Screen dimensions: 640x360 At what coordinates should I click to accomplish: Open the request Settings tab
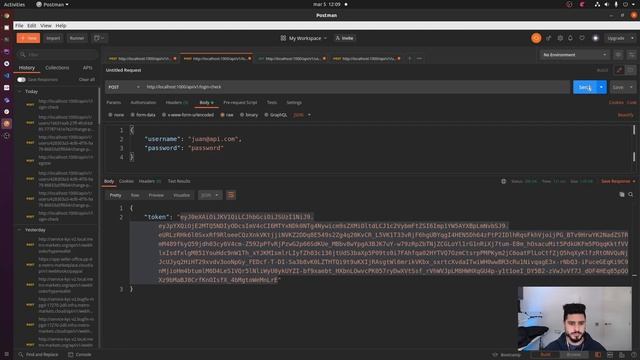click(293, 102)
